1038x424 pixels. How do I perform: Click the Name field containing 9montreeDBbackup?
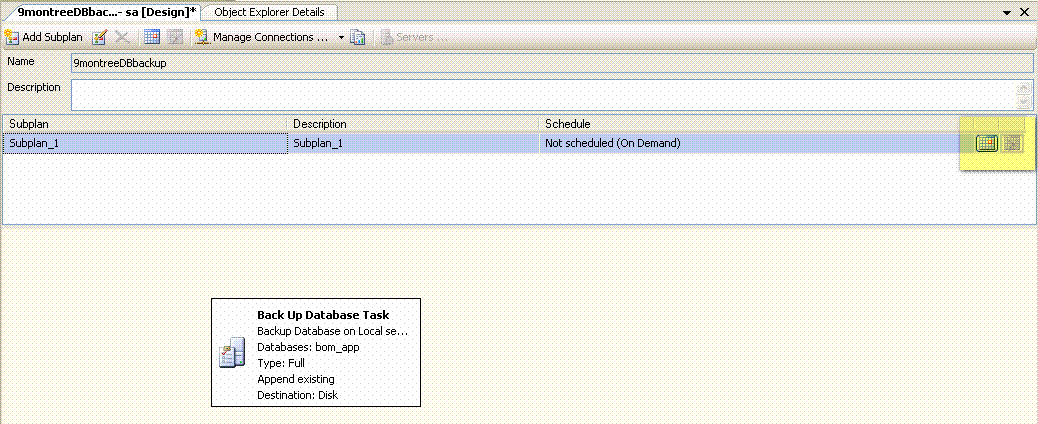[552, 63]
